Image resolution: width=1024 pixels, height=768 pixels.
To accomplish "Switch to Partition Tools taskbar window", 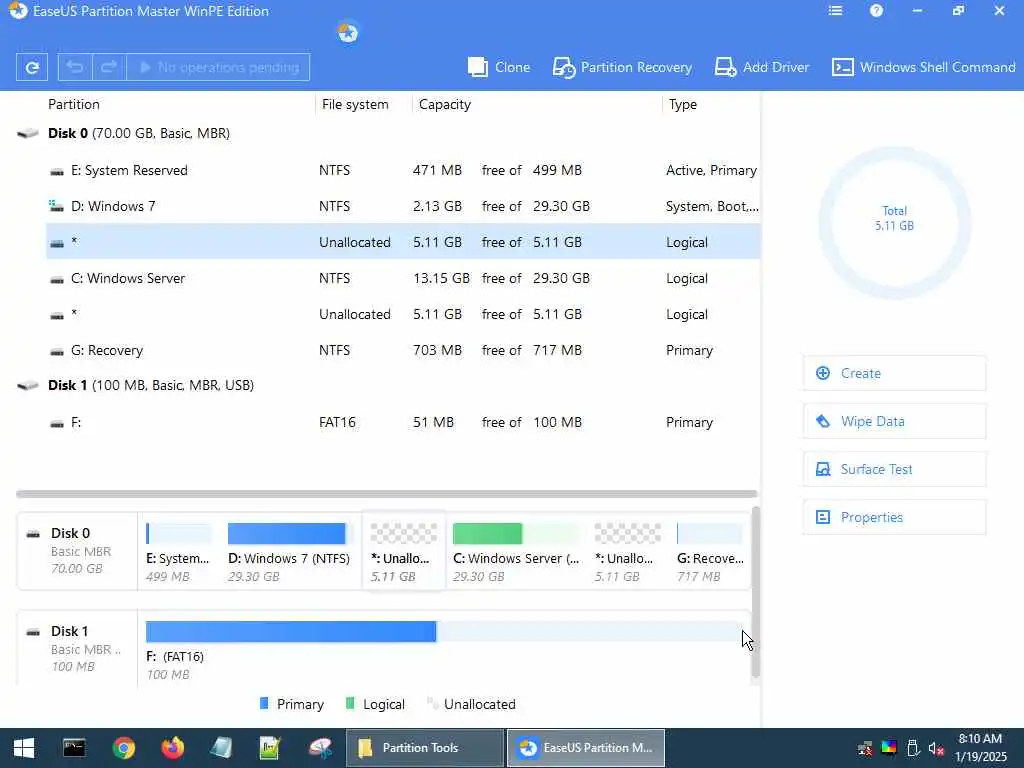I will [x=424, y=748].
